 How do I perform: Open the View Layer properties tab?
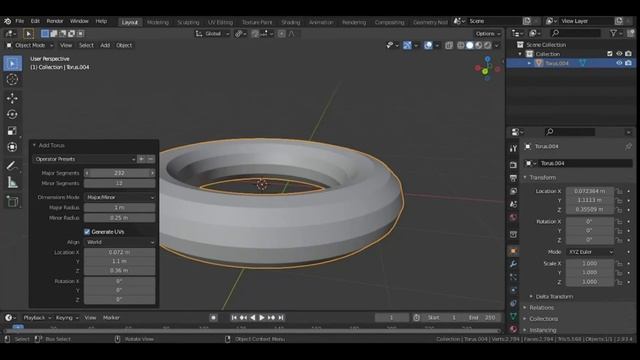(513, 191)
